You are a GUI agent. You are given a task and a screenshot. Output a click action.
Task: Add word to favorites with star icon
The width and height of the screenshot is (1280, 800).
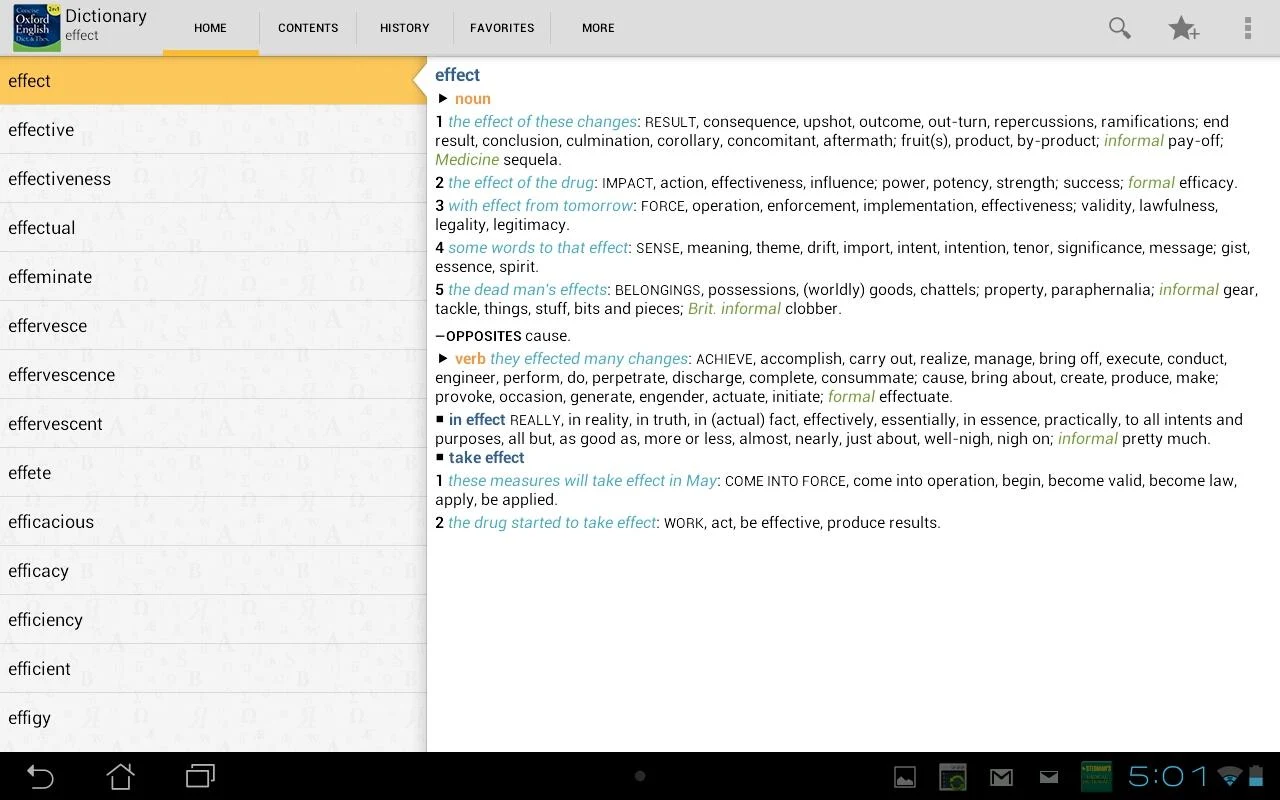pos(1183,28)
